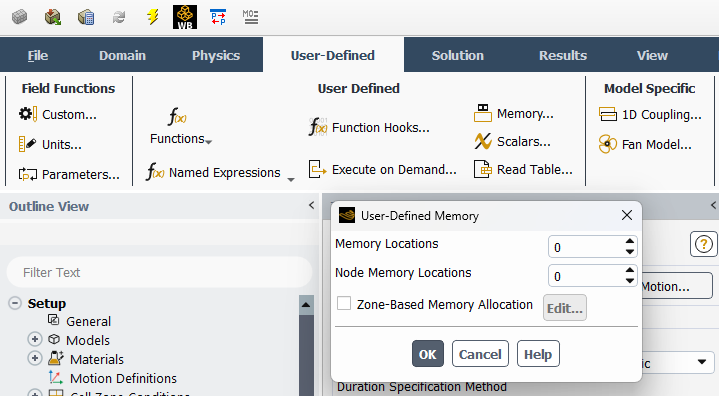
Task: Select Motion Definitions in outline tree
Action: tap(123, 378)
